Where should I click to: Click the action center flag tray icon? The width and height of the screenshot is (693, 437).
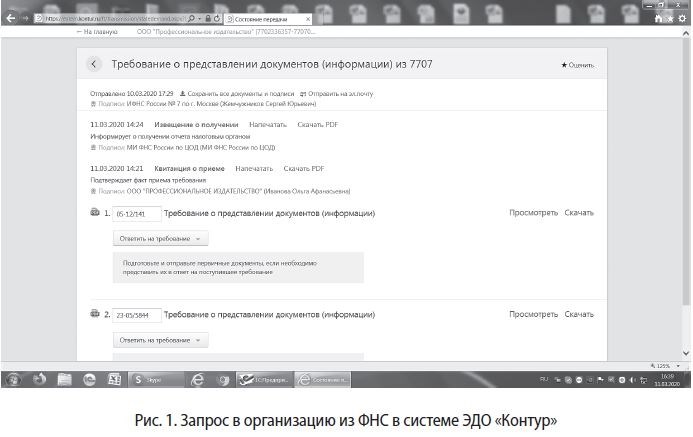pos(600,380)
